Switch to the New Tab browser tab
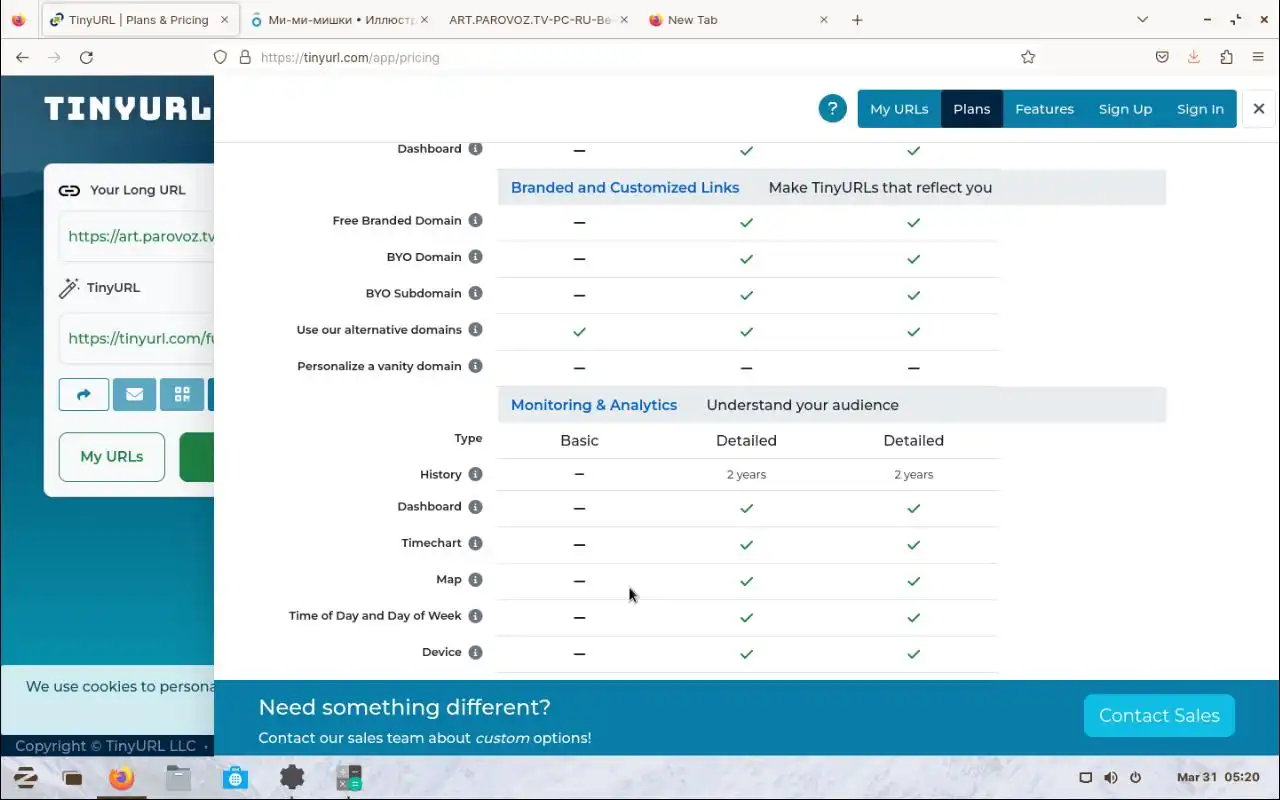The width and height of the screenshot is (1280, 800). 740,20
